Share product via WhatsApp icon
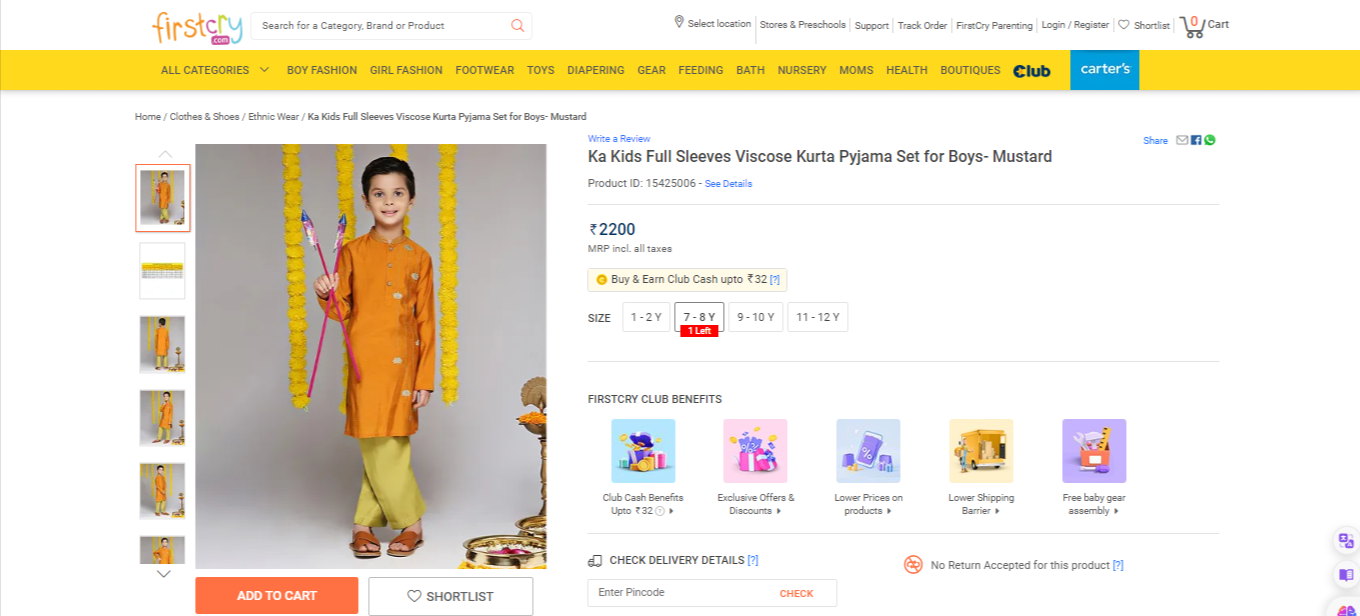Viewport: 1360px width, 616px height. point(1210,140)
